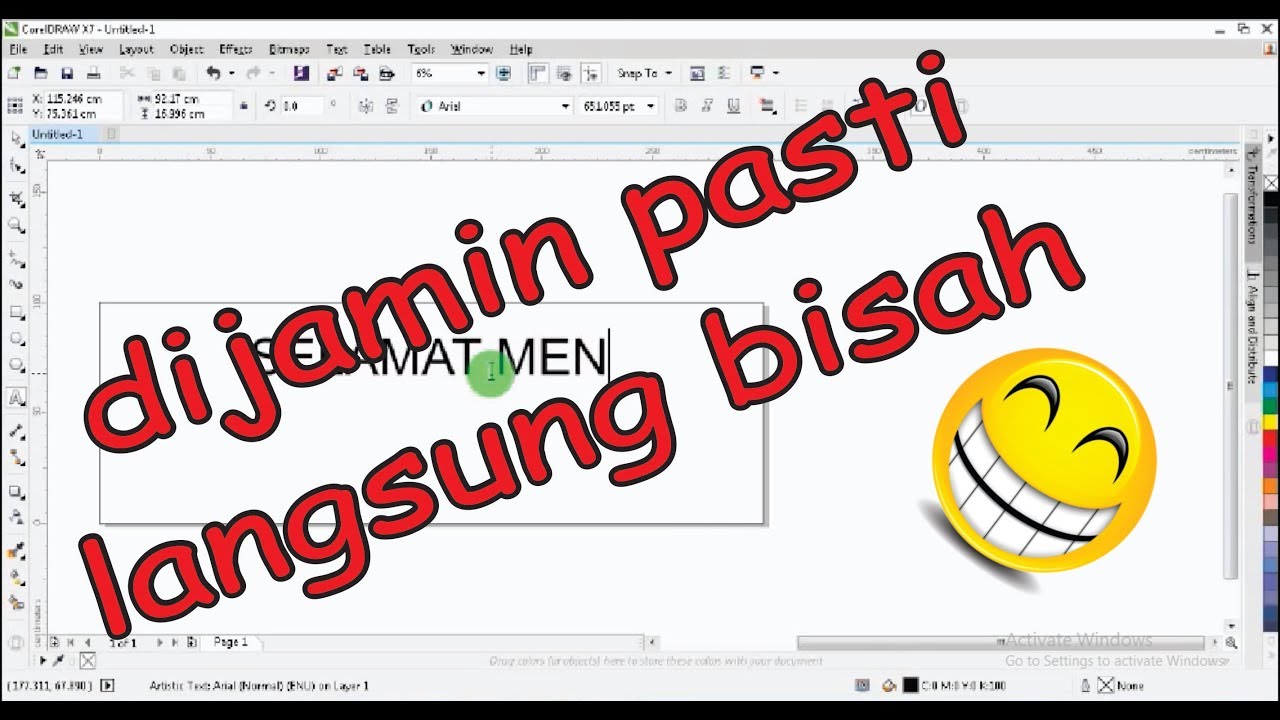Screen dimensions: 1280x720
Task: Open the Tools menu
Action: coord(421,49)
